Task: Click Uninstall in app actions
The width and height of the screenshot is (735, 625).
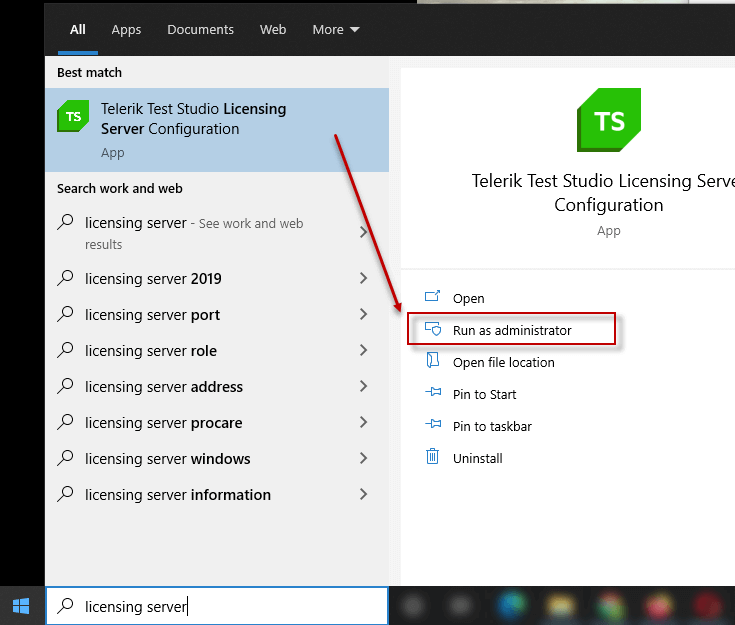Action: (x=478, y=458)
